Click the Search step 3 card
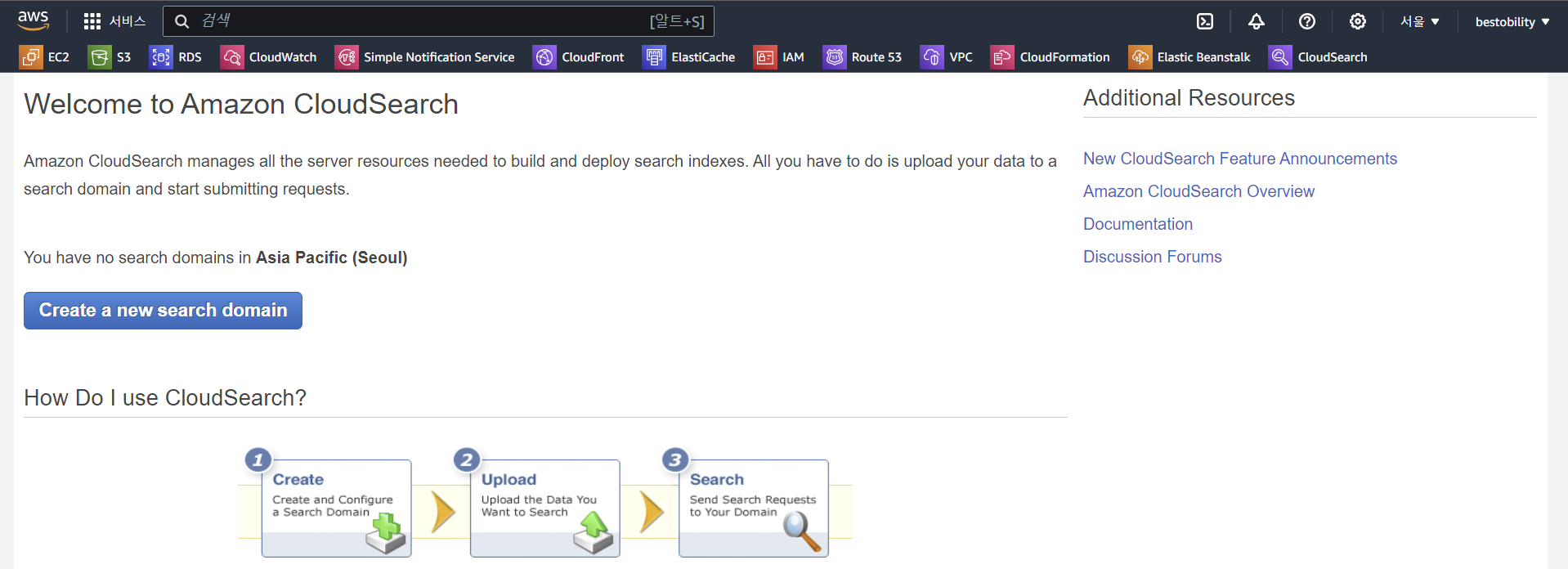The width and height of the screenshot is (1568, 569). click(x=753, y=508)
